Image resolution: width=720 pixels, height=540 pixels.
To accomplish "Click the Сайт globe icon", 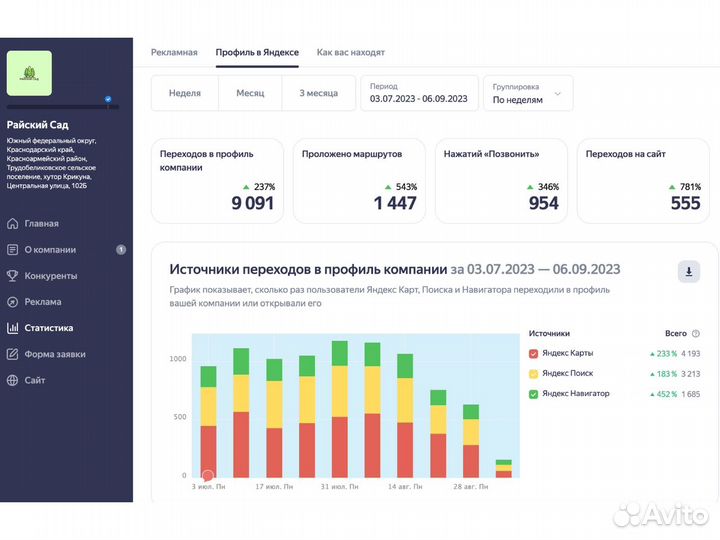I will point(12,380).
